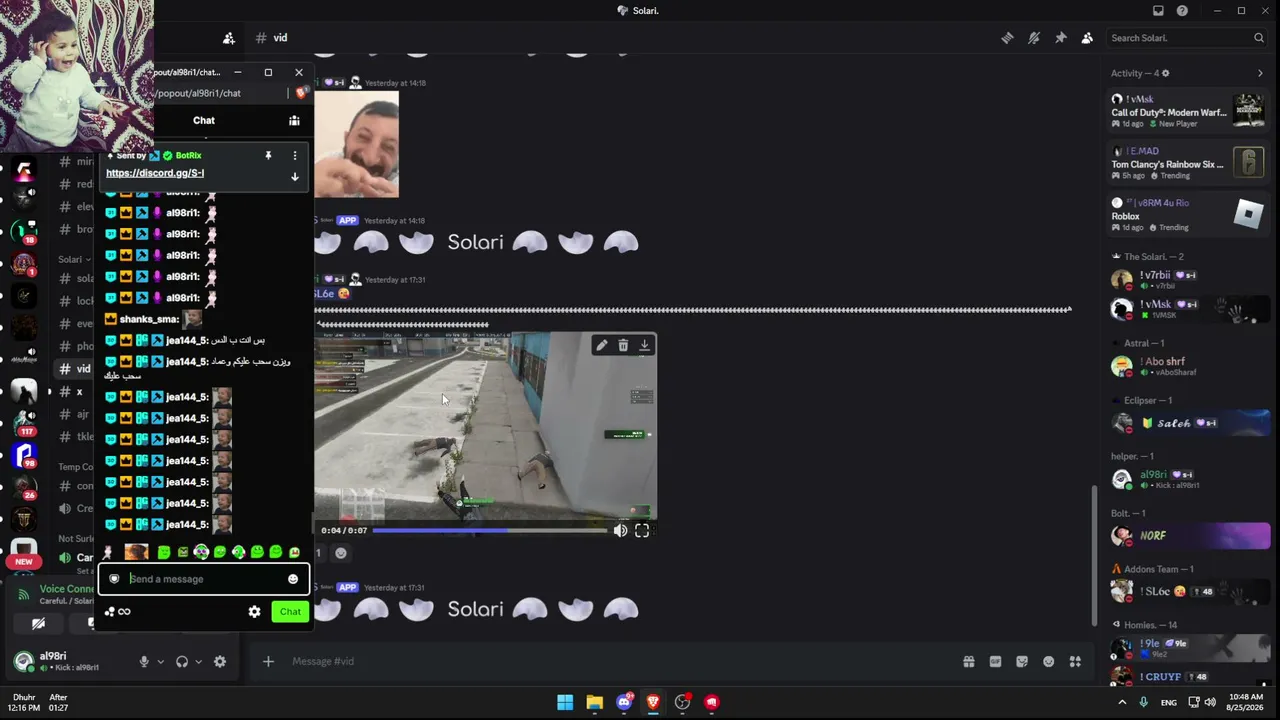Open the laughing man image attachment
Image resolution: width=1280 pixels, height=720 pixels.
[x=357, y=144]
